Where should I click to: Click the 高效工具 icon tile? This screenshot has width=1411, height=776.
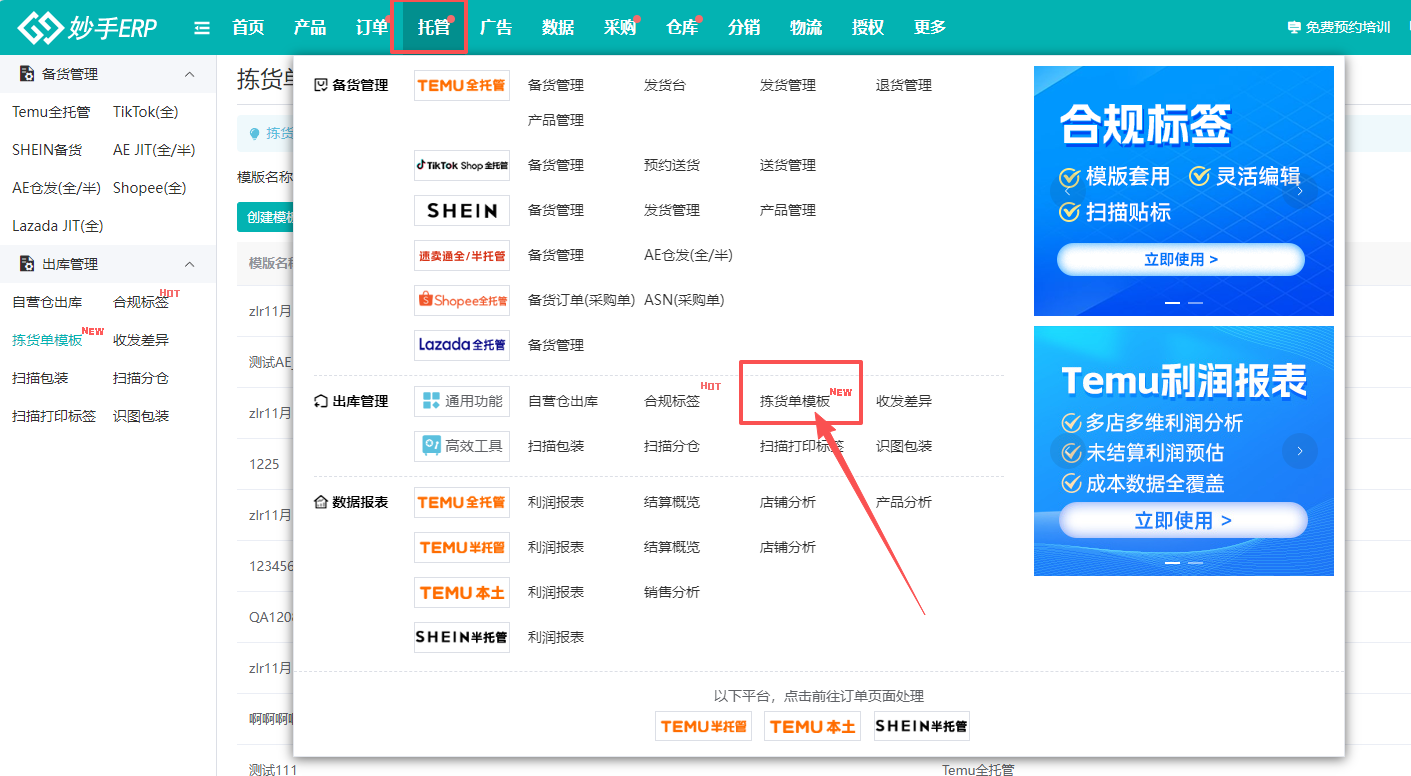pyautogui.click(x=462, y=446)
